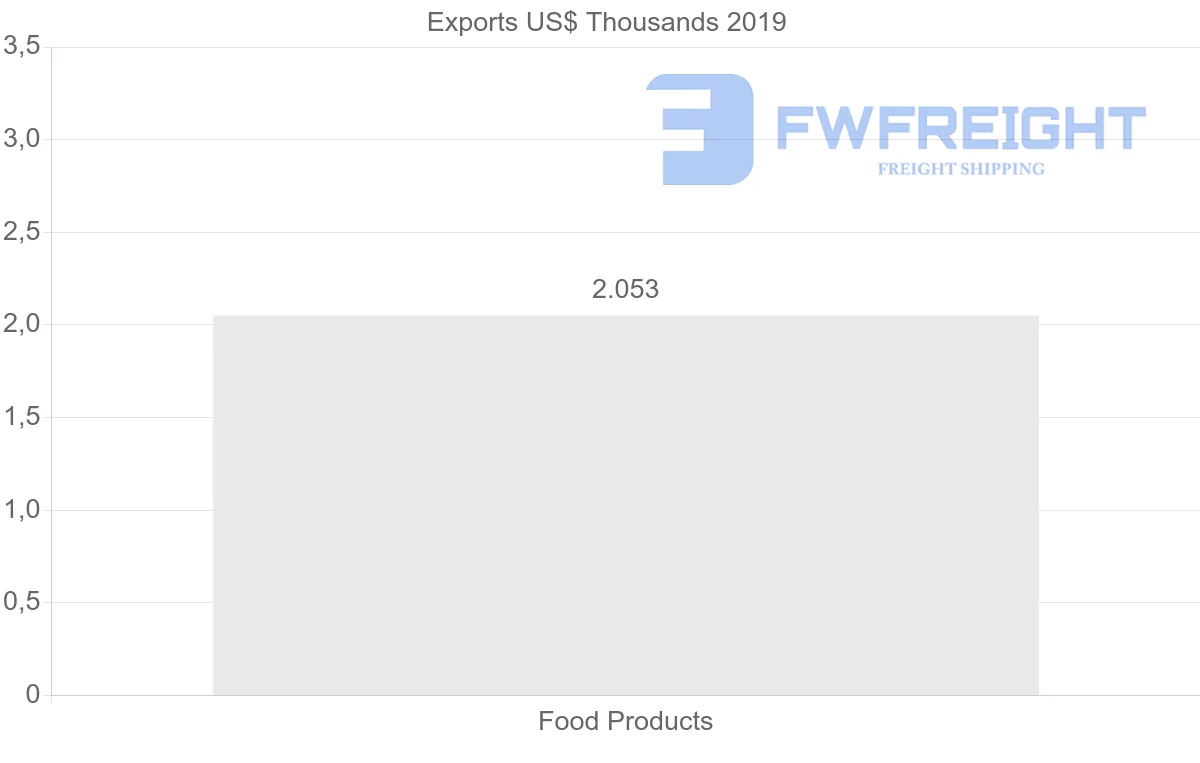Click the FREIGHT SHIPPING tagline
1200x763 pixels.
961,169
